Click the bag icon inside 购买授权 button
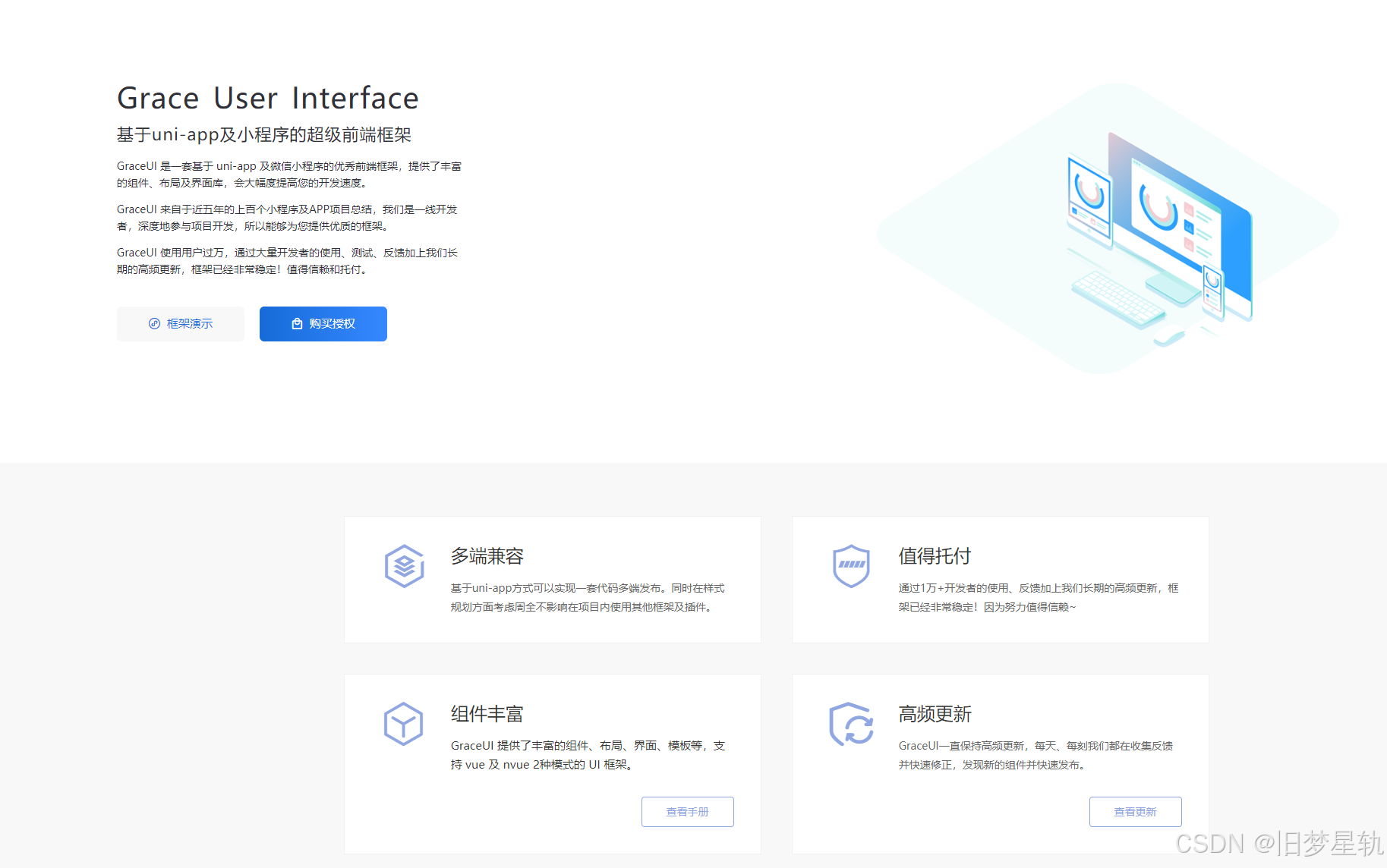1387x868 pixels. (297, 323)
